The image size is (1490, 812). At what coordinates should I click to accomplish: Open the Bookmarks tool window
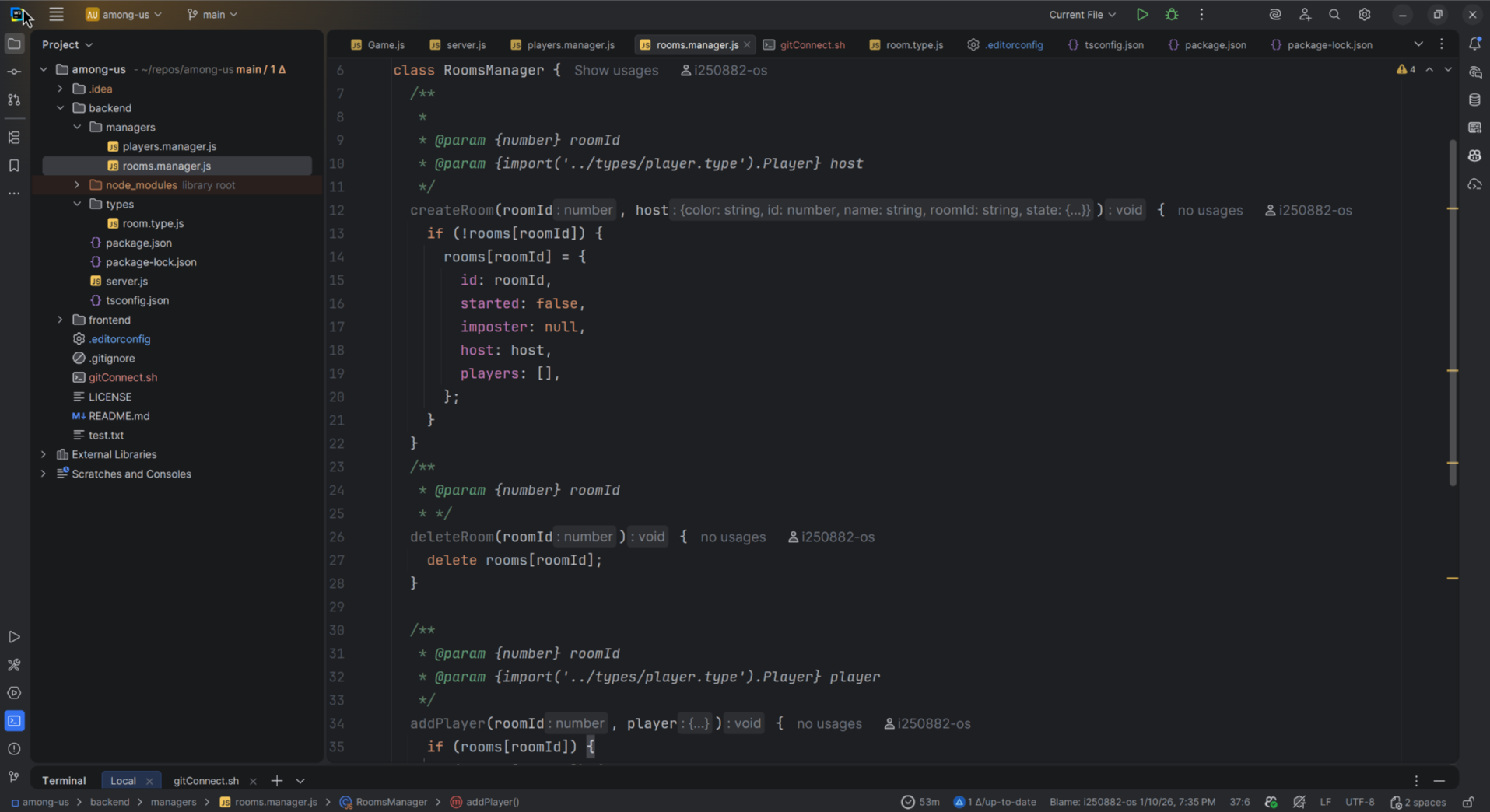(x=14, y=166)
